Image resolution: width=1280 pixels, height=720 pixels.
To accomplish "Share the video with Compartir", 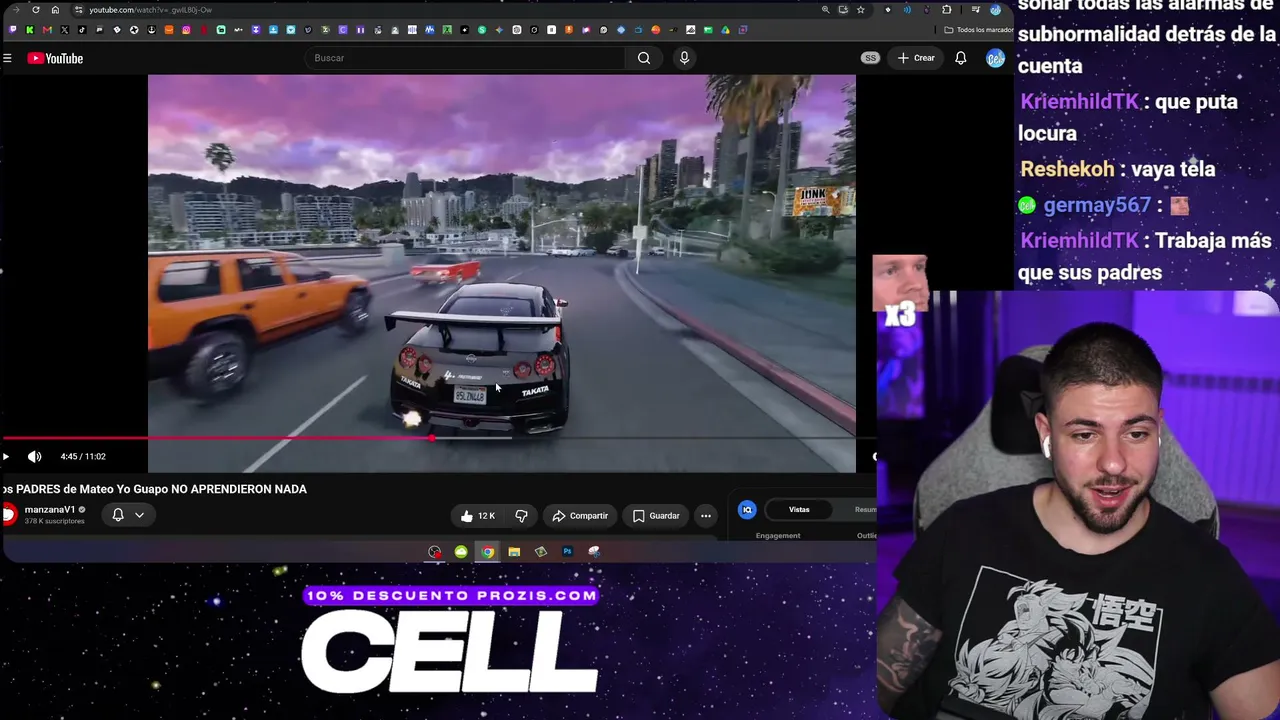I will tap(580, 516).
